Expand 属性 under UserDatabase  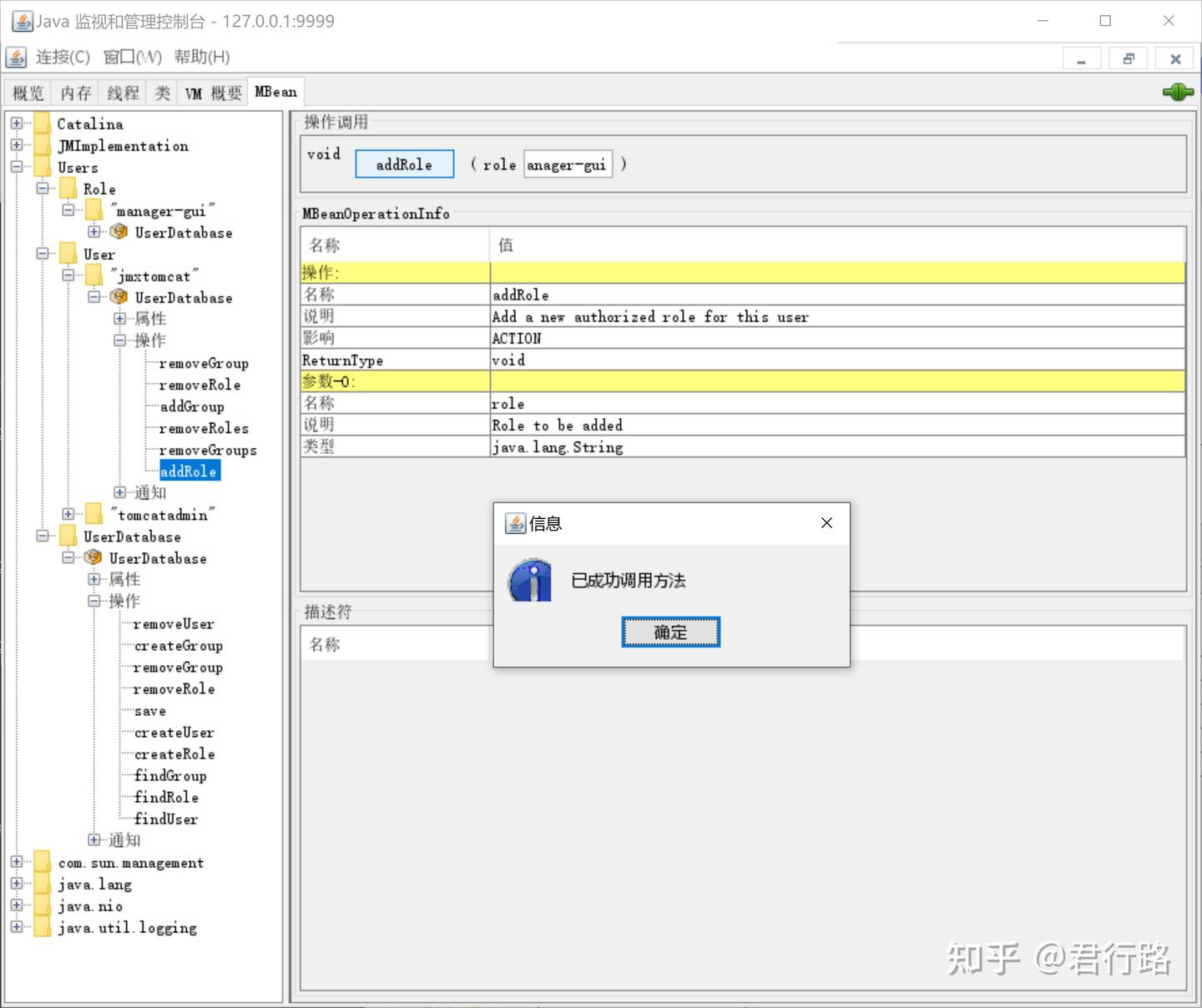coord(93,578)
